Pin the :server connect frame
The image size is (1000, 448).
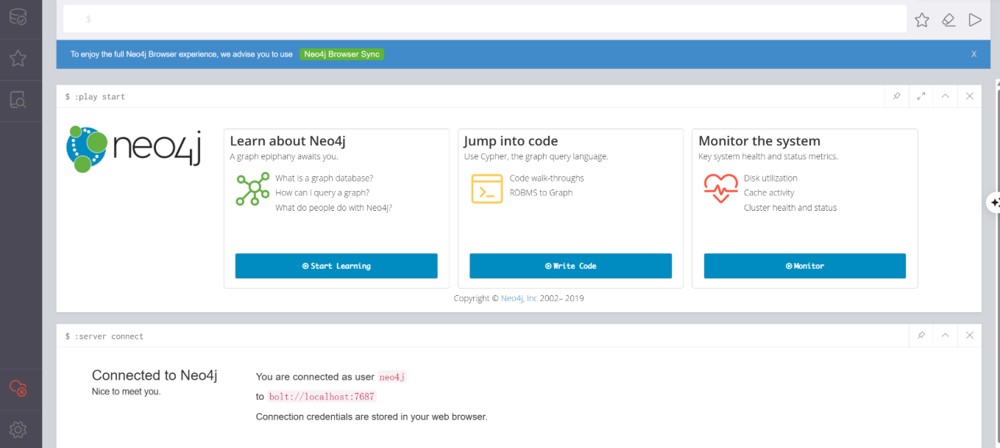[x=921, y=335]
